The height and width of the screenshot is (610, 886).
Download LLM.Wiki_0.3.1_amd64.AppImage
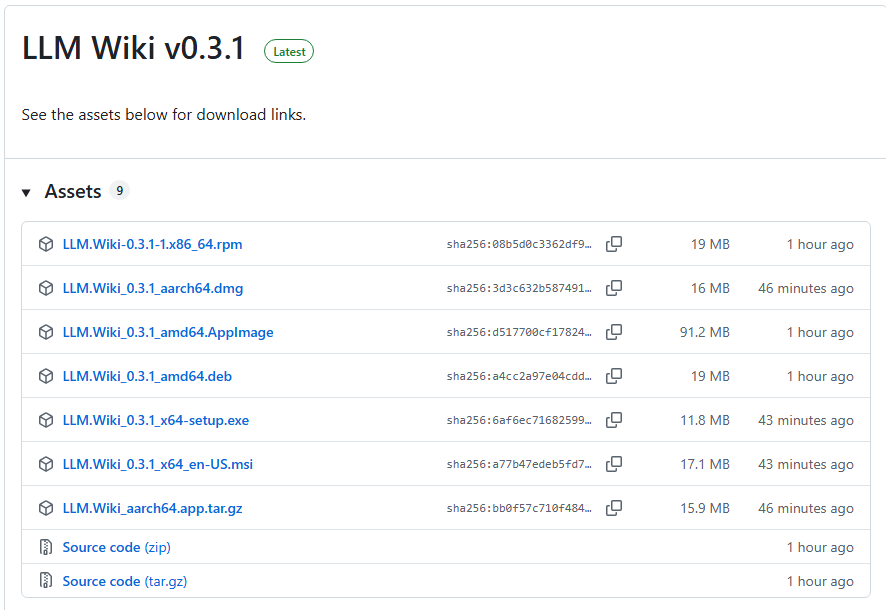pos(168,332)
